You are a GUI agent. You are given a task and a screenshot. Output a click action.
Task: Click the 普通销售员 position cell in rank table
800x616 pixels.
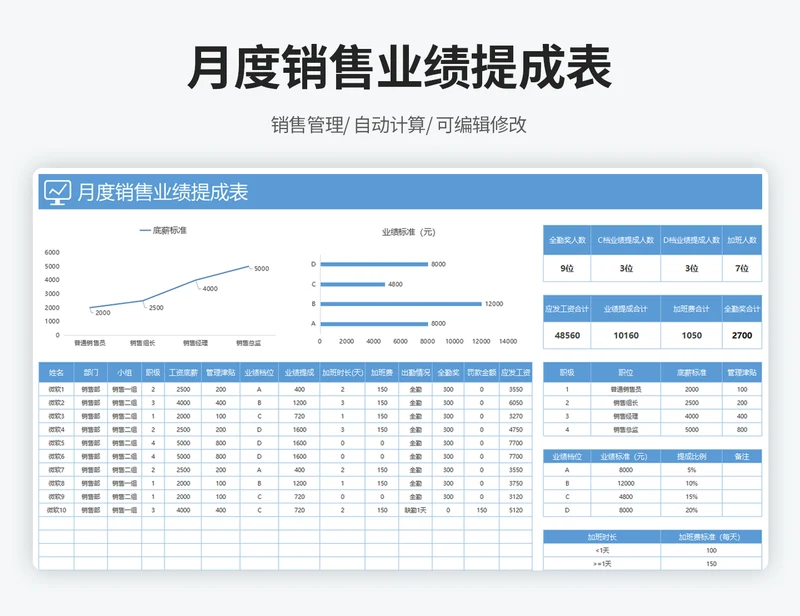pos(626,389)
